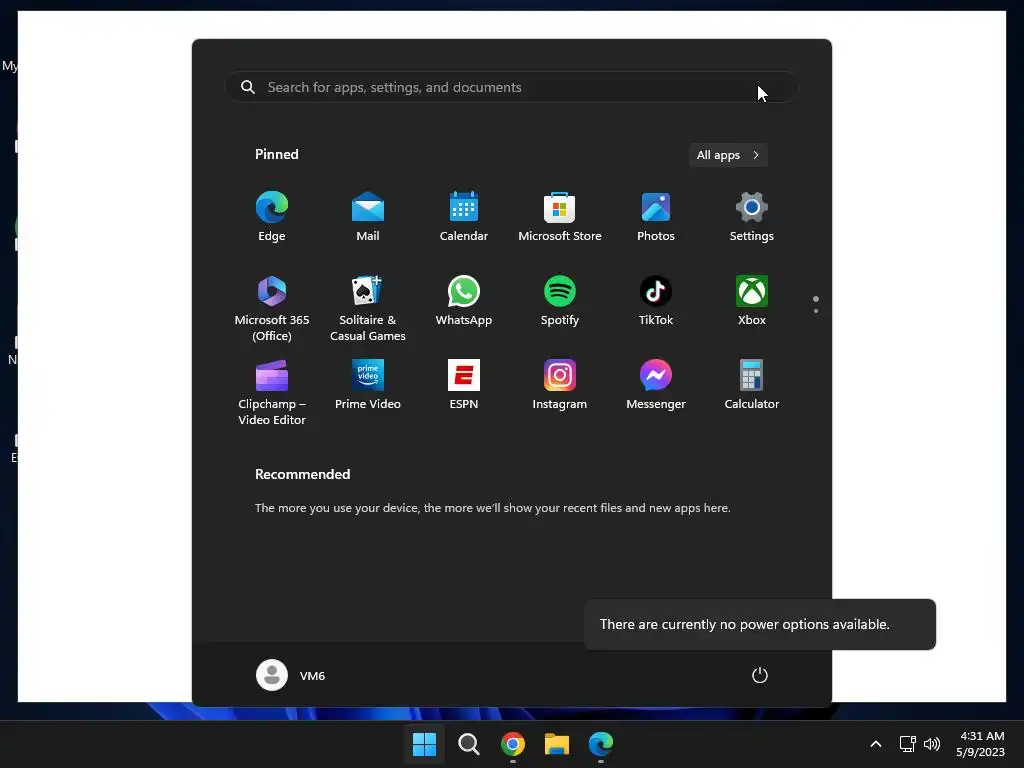1024x768 pixels.
Task: Open the clock showing 4:31 AM
Action: point(980,744)
